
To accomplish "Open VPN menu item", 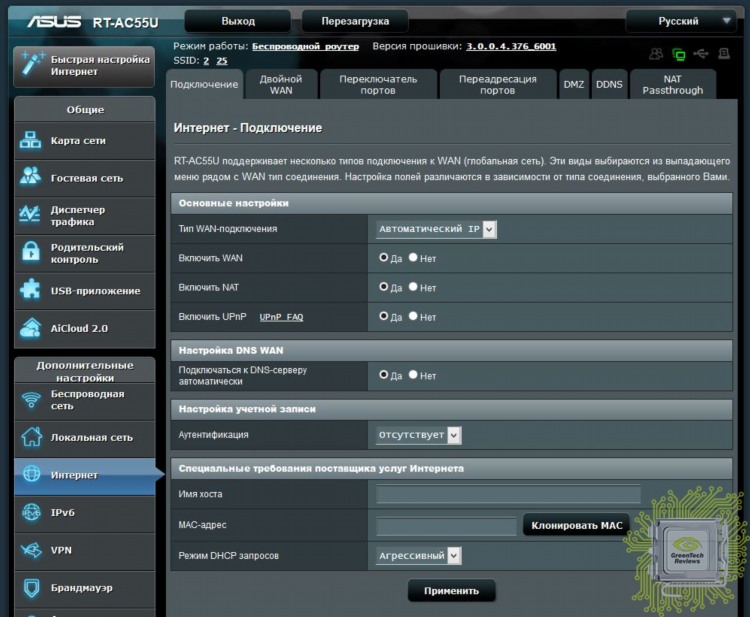I will 85,551.
